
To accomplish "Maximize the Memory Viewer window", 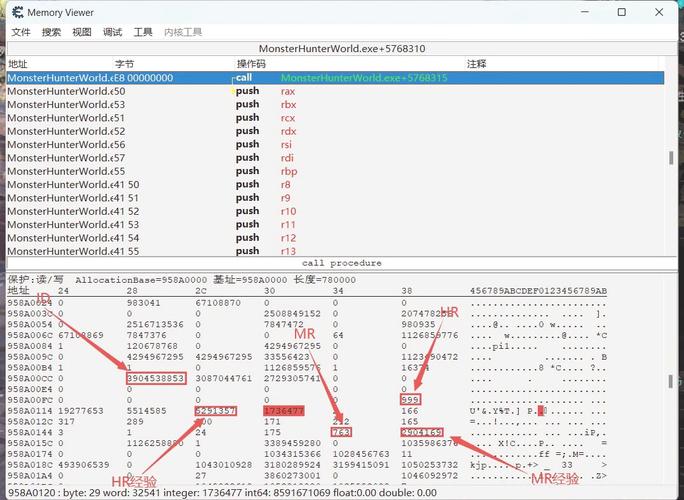I will [622, 12].
